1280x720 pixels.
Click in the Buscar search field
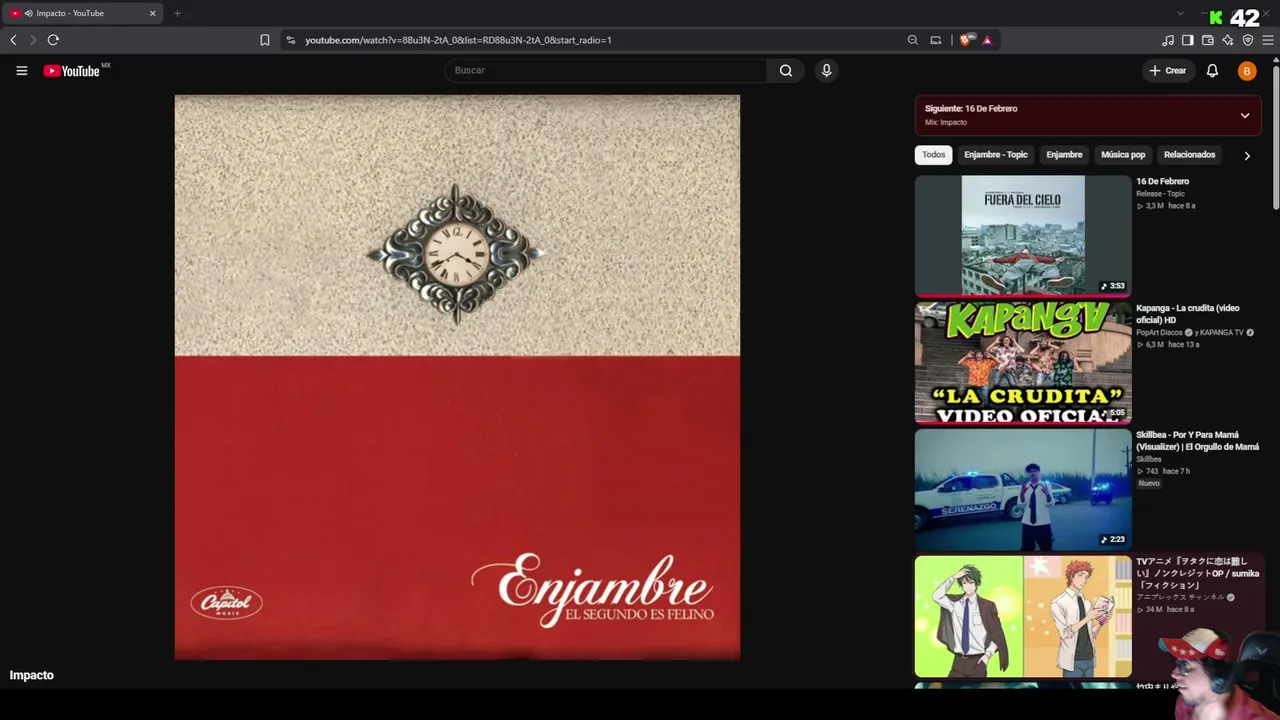point(606,71)
